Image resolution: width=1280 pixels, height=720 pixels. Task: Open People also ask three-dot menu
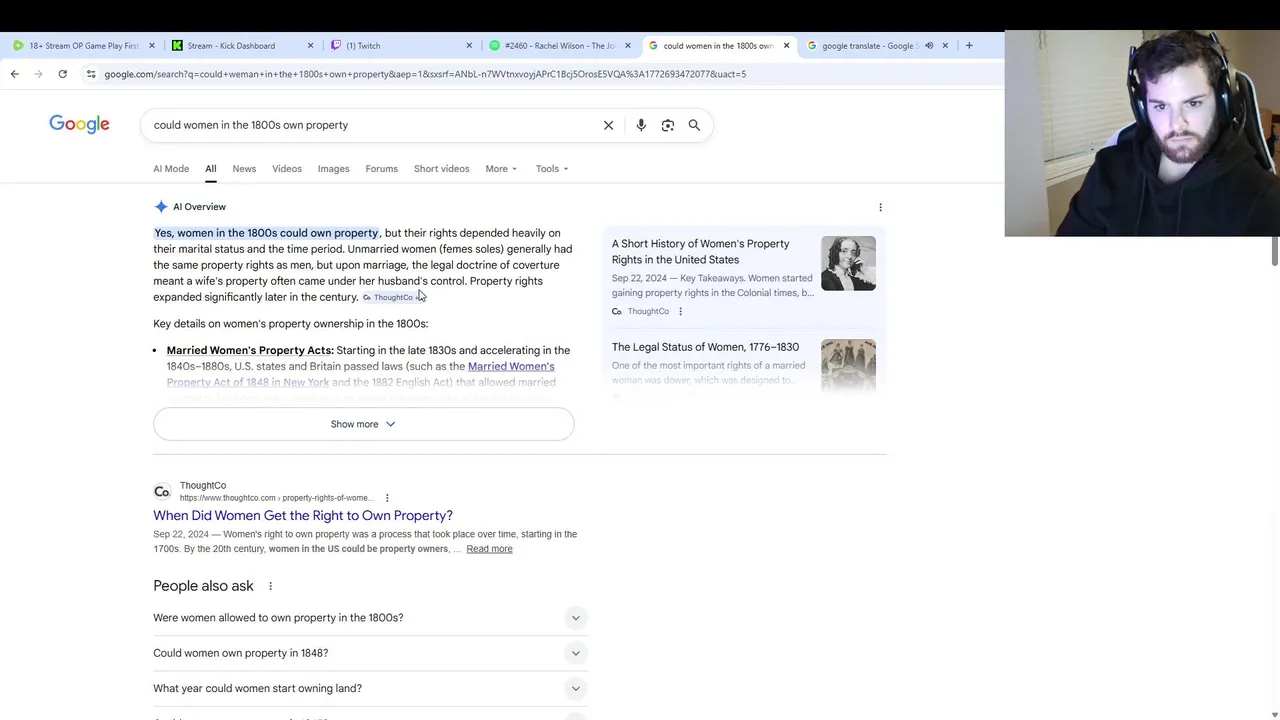[270, 586]
